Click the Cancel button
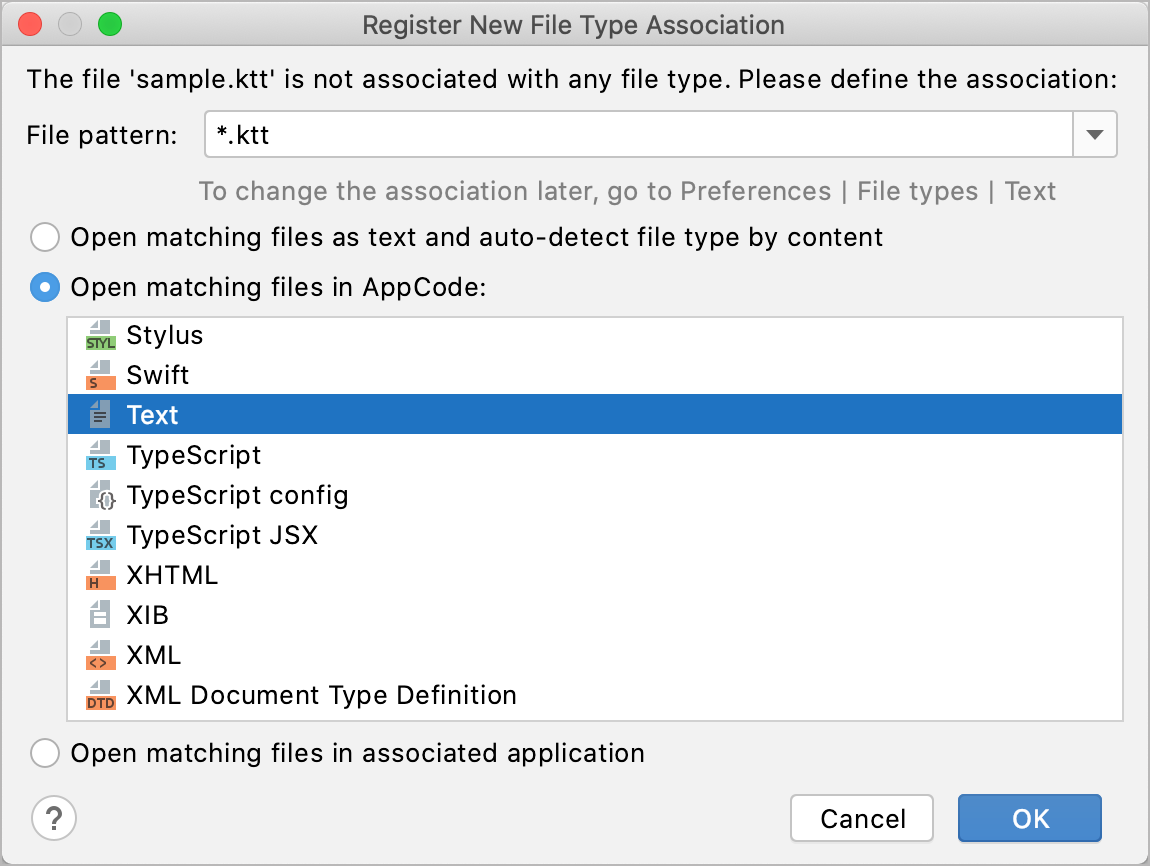This screenshot has width=1150, height=866. (x=861, y=818)
